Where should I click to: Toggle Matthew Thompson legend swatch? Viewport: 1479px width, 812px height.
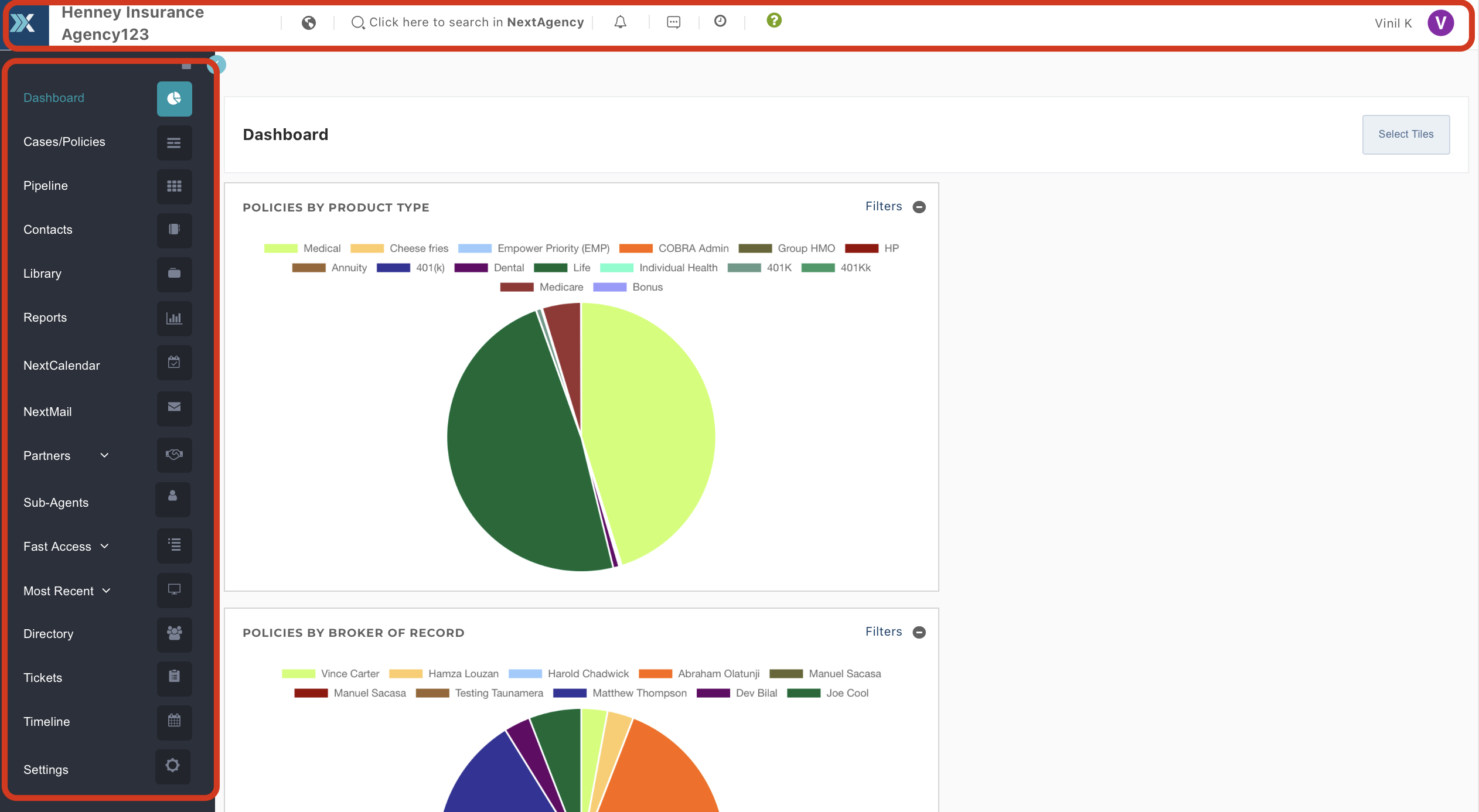point(570,693)
